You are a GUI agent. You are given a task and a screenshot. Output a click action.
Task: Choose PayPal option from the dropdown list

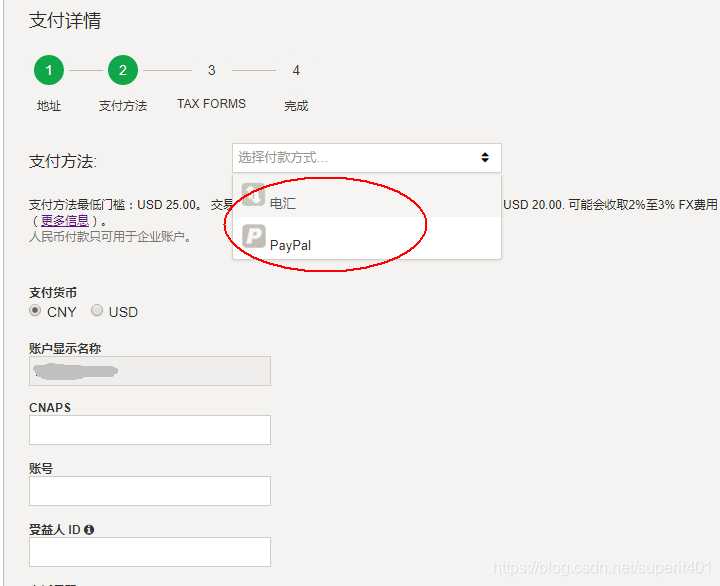point(366,237)
